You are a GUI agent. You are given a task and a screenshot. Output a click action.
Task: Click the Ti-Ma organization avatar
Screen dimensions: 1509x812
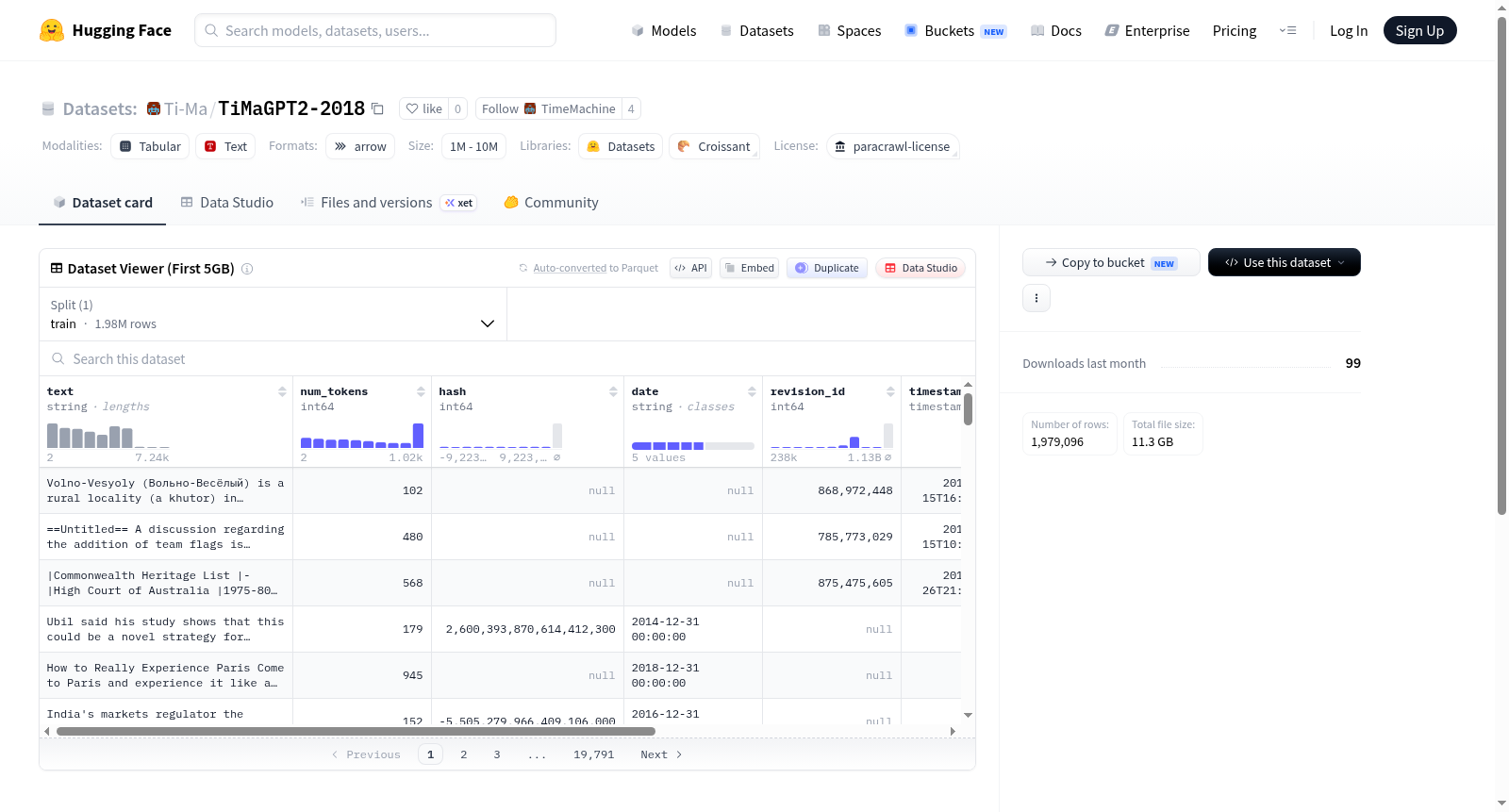(154, 108)
